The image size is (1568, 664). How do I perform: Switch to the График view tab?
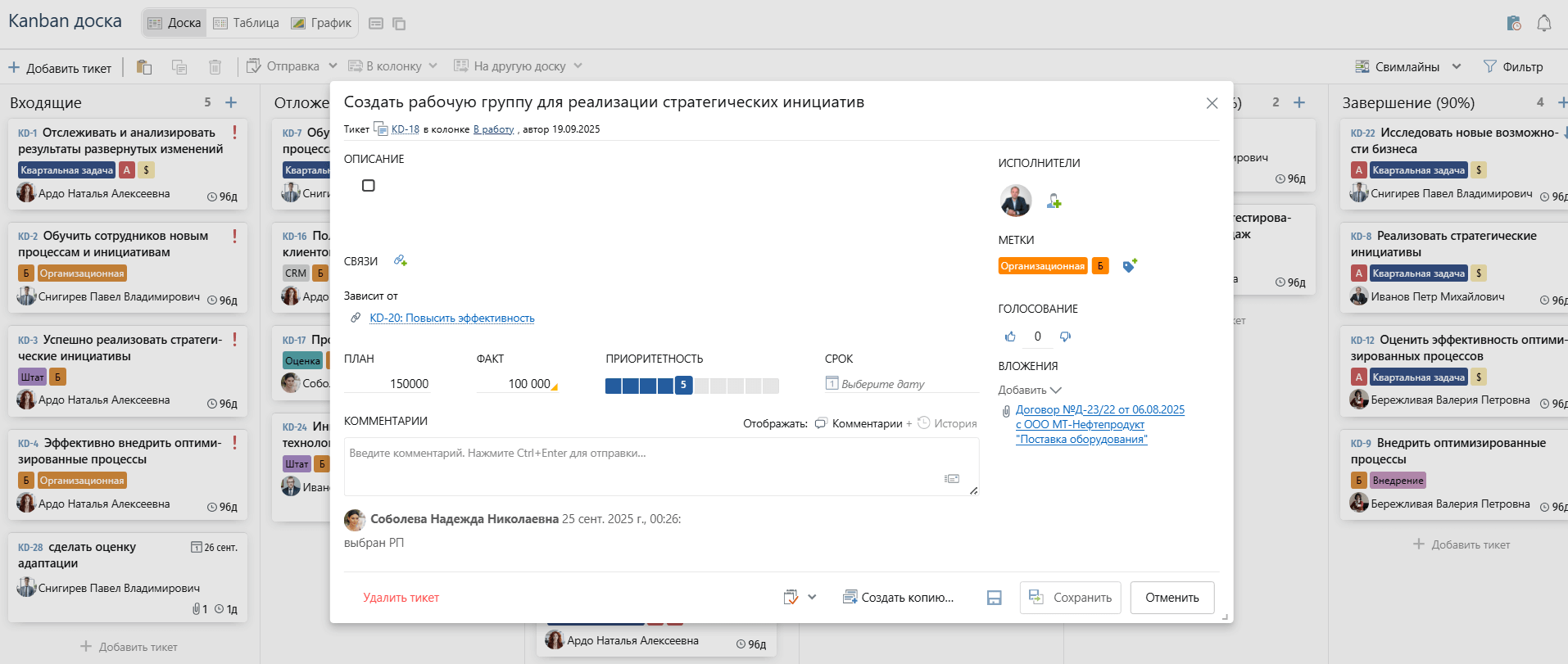pyautogui.click(x=321, y=23)
